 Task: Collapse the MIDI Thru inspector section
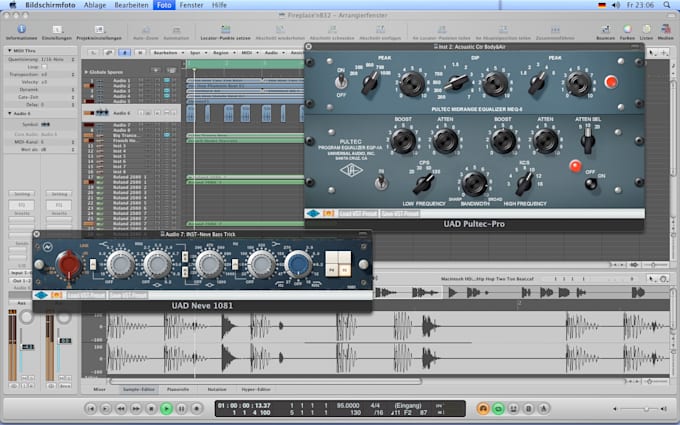10,51
